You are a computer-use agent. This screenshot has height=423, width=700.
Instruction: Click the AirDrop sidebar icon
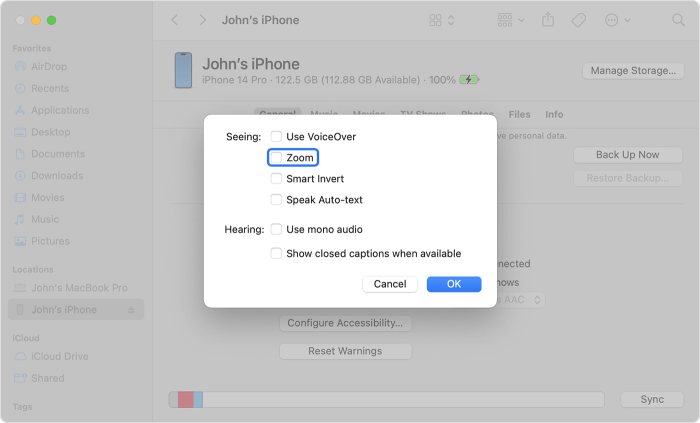coord(21,66)
